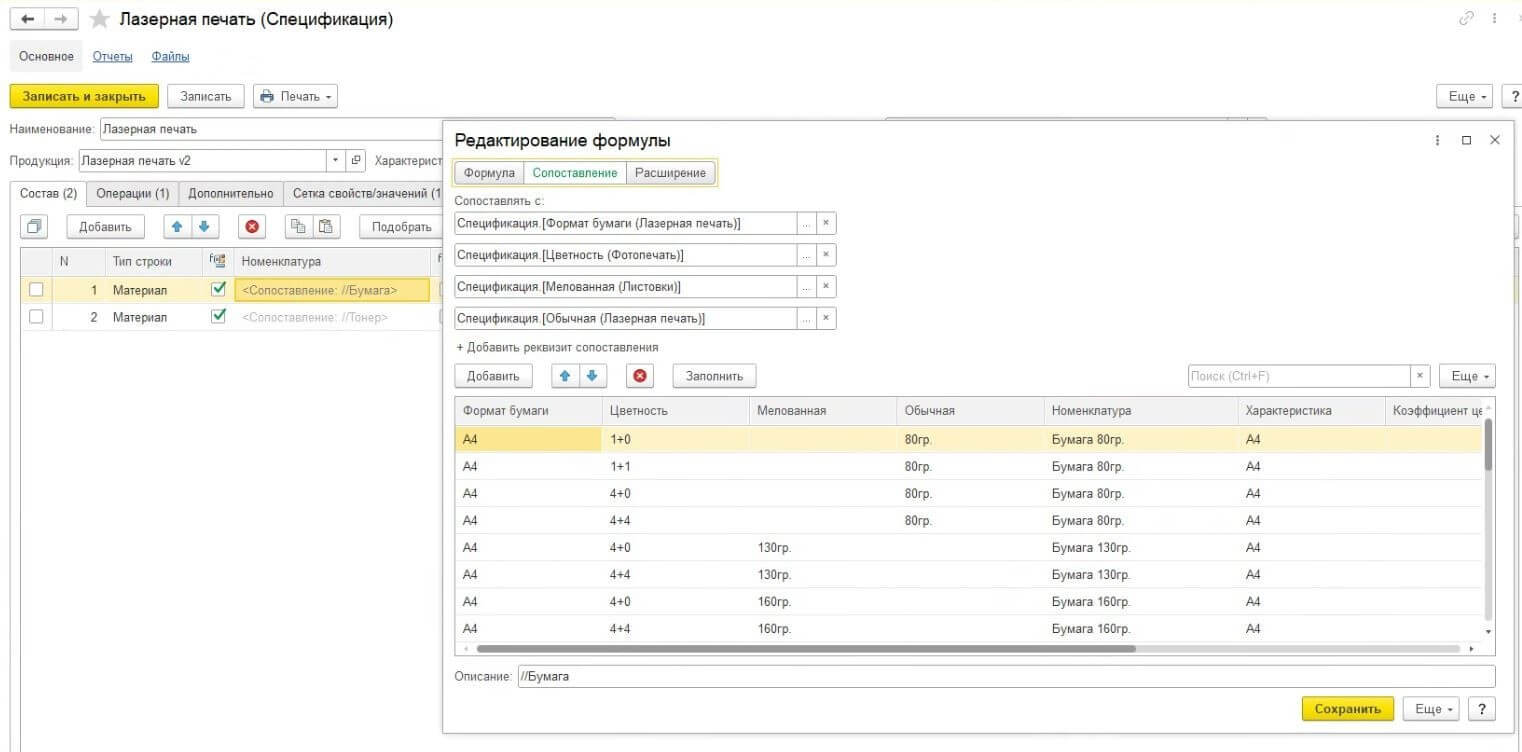Image resolution: width=1522 pixels, height=752 pixels.
Task: Clear the Цветность (Фотопечать) mapping field
Action: pyautogui.click(x=826, y=255)
